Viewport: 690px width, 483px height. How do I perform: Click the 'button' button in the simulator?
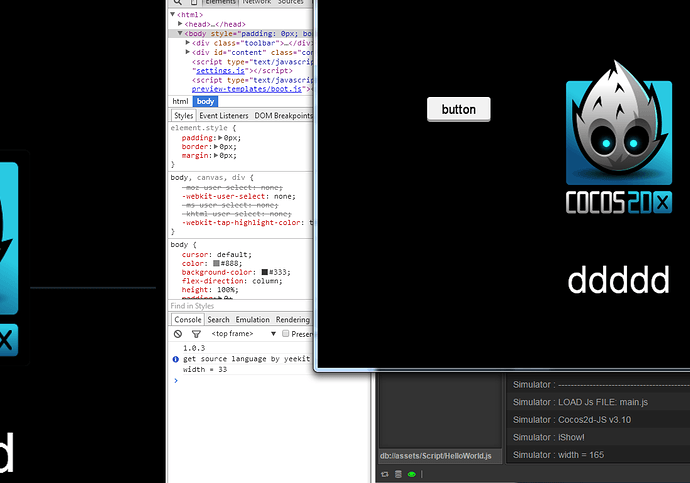pos(459,109)
